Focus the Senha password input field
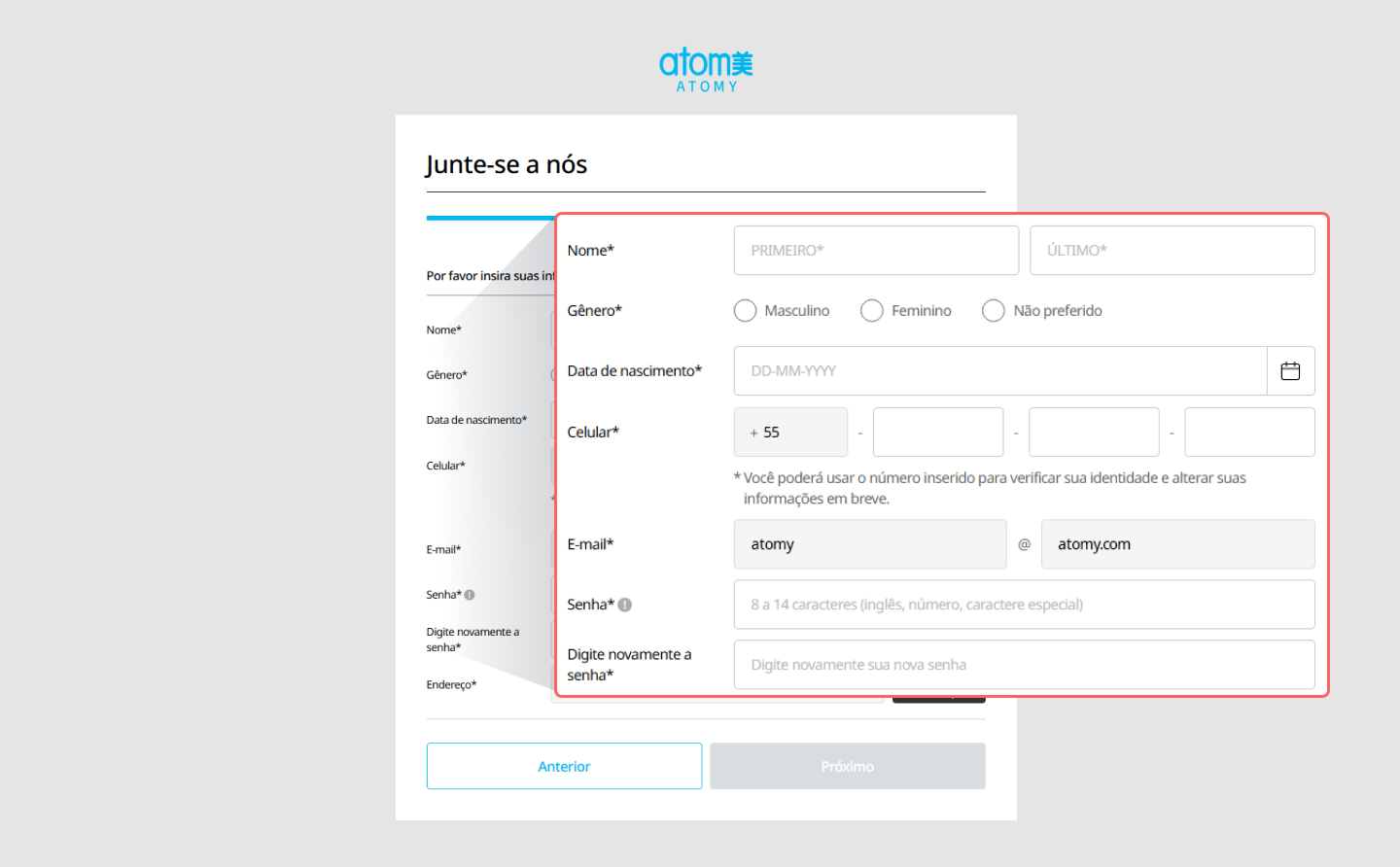 pos(1024,605)
